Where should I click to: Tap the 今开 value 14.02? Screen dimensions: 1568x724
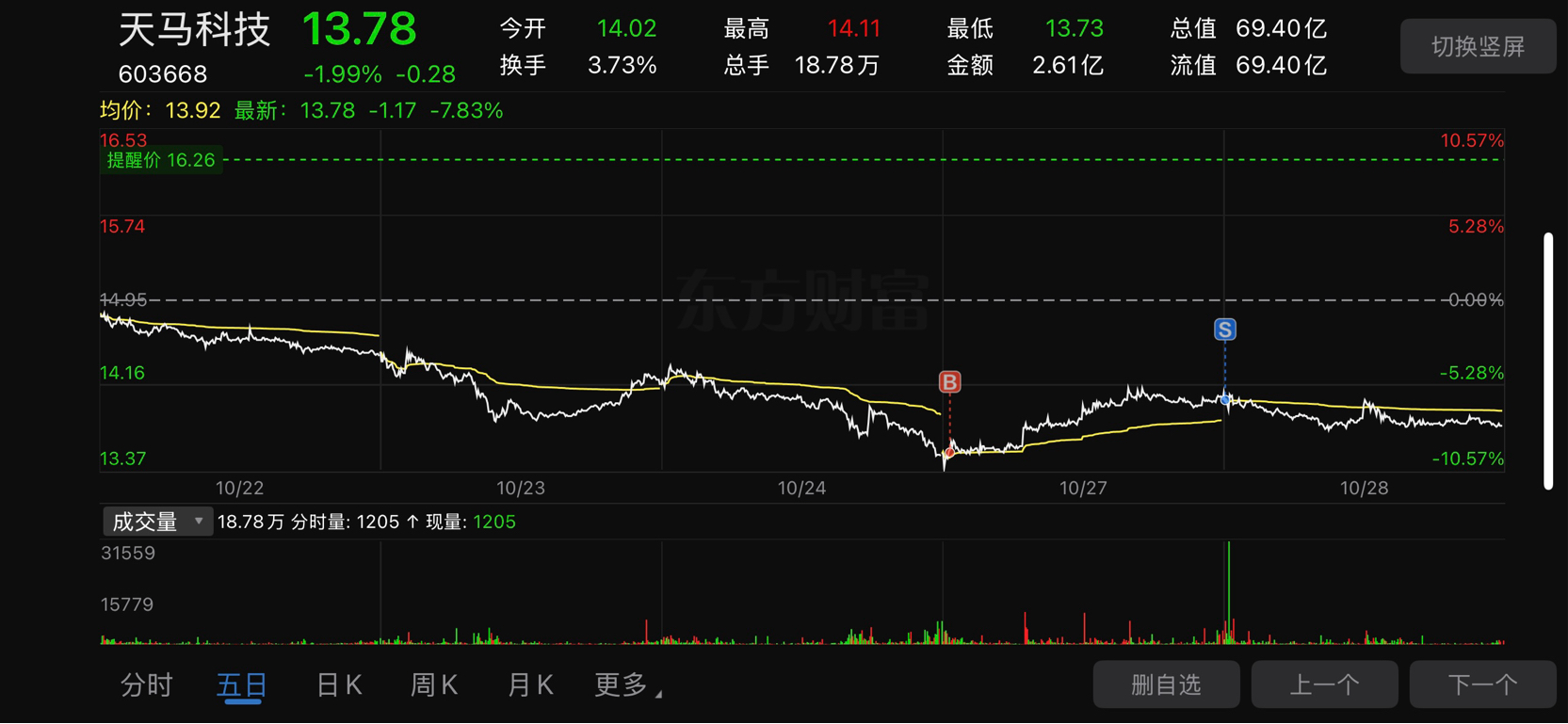pyautogui.click(x=626, y=28)
